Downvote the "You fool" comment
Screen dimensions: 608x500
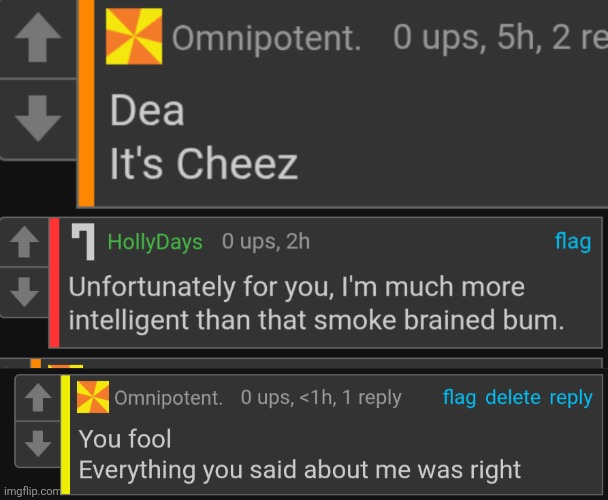point(37,441)
